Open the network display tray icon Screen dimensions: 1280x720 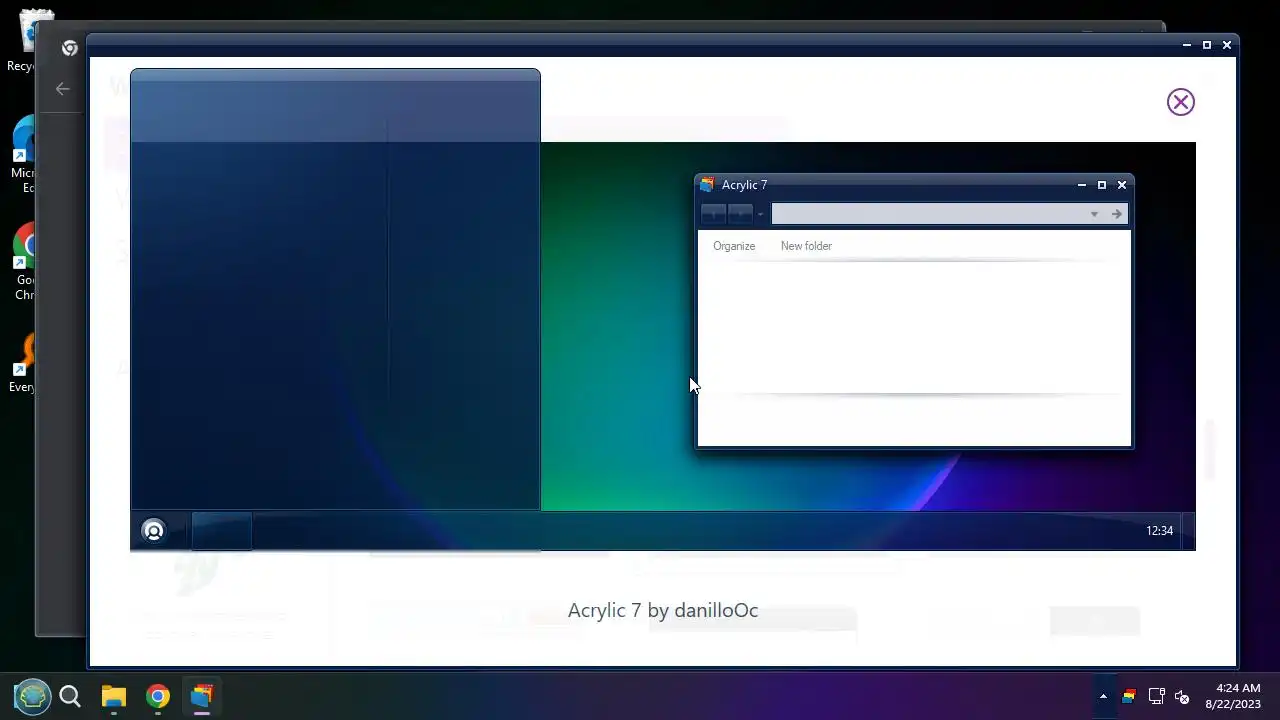coord(1156,697)
